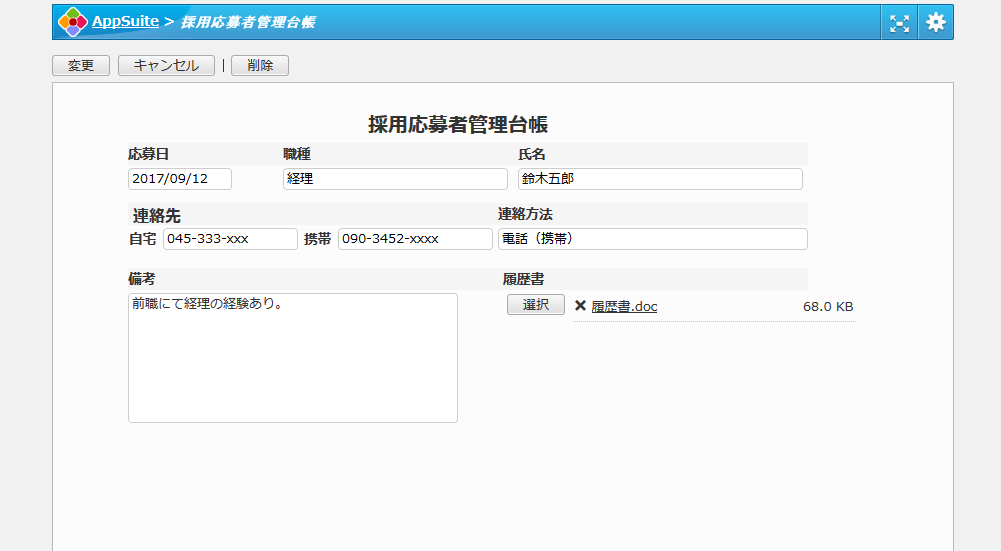Image resolution: width=1001 pixels, height=551 pixels.
Task: Click the 選択 file chooser button
Action: point(535,305)
